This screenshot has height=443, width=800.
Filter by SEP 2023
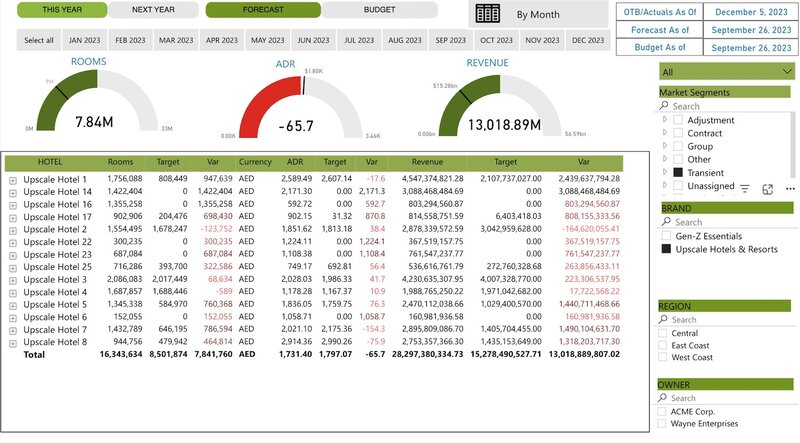(x=451, y=40)
